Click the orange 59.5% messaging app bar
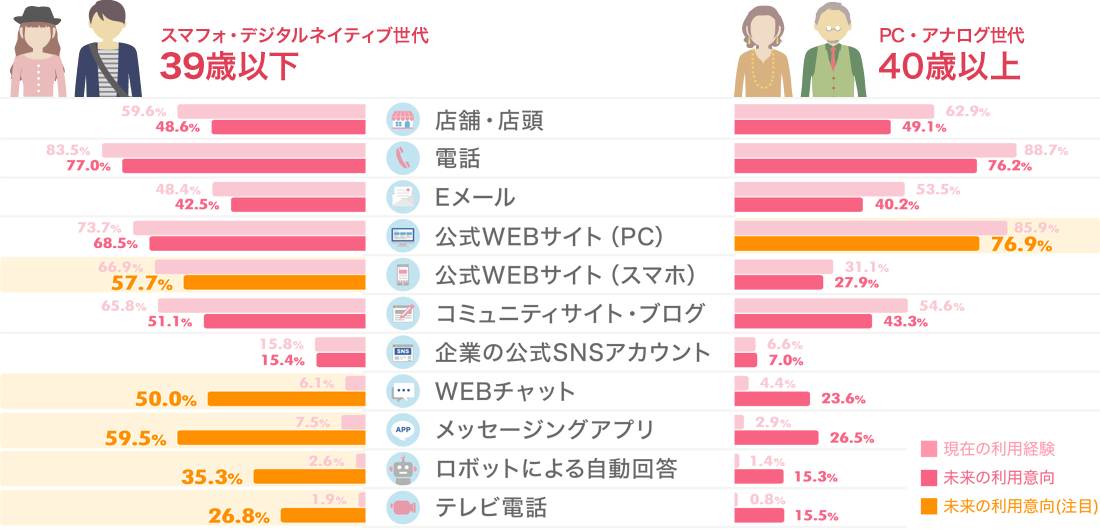Image resolution: width=1100 pixels, height=529 pixels. pyautogui.click(x=271, y=438)
